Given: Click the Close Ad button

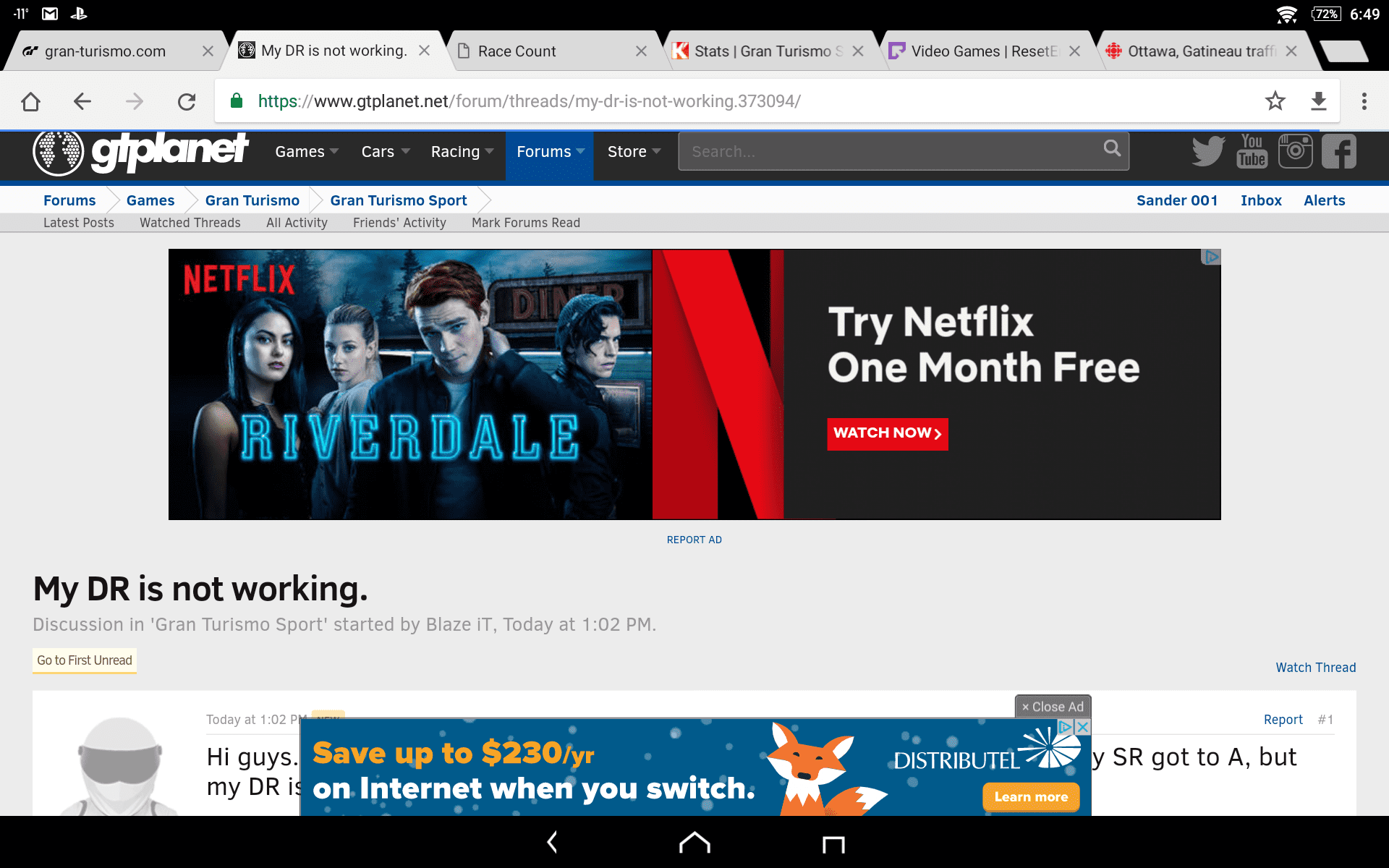Looking at the screenshot, I should [x=1053, y=707].
